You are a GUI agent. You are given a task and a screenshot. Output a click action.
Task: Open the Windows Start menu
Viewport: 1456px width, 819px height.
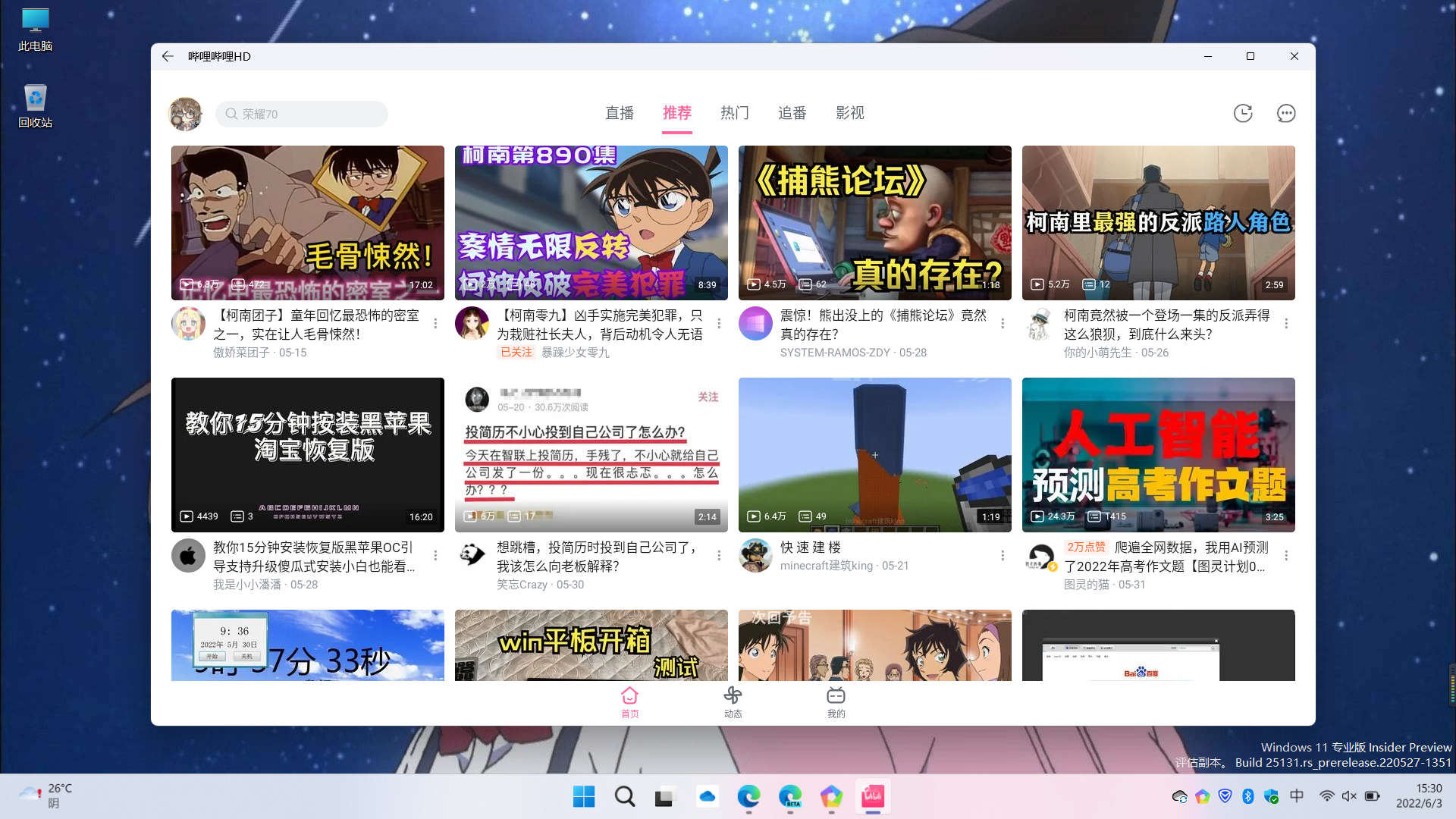(584, 796)
